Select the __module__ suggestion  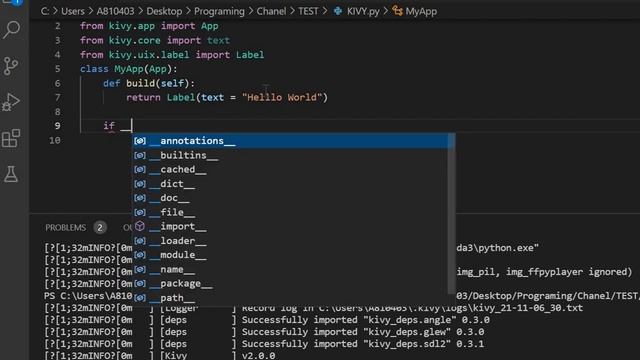(x=290, y=255)
